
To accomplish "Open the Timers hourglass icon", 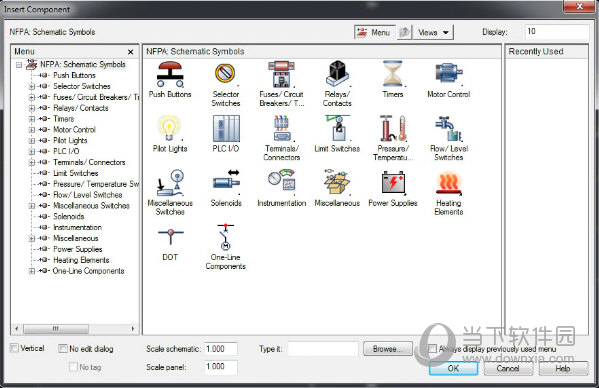I will pyautogui.click(x=393, y=74).
